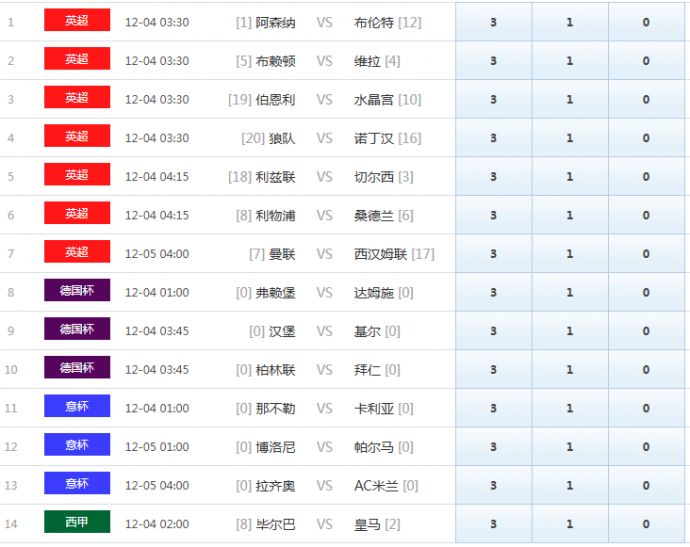
Task: Click the 意杯 badge for 那不勒 match
Action: click(77, 406)
